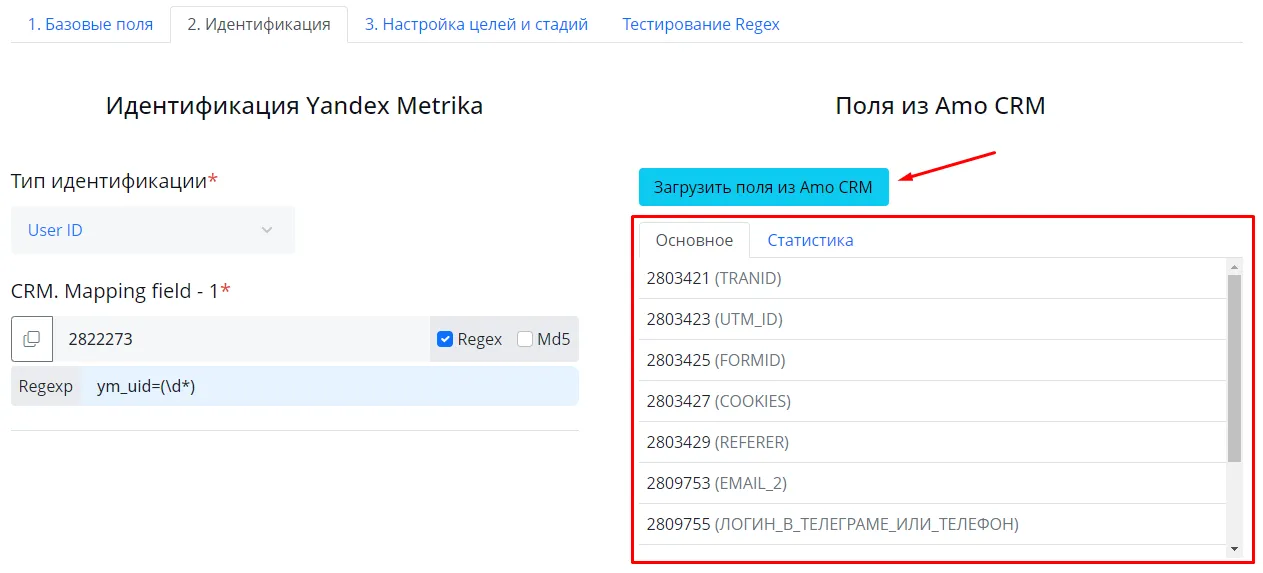This screenshot has height=573, width=1263.
Task: Select the 'Основное' fields tab
Action: click(x=695, y=240)
